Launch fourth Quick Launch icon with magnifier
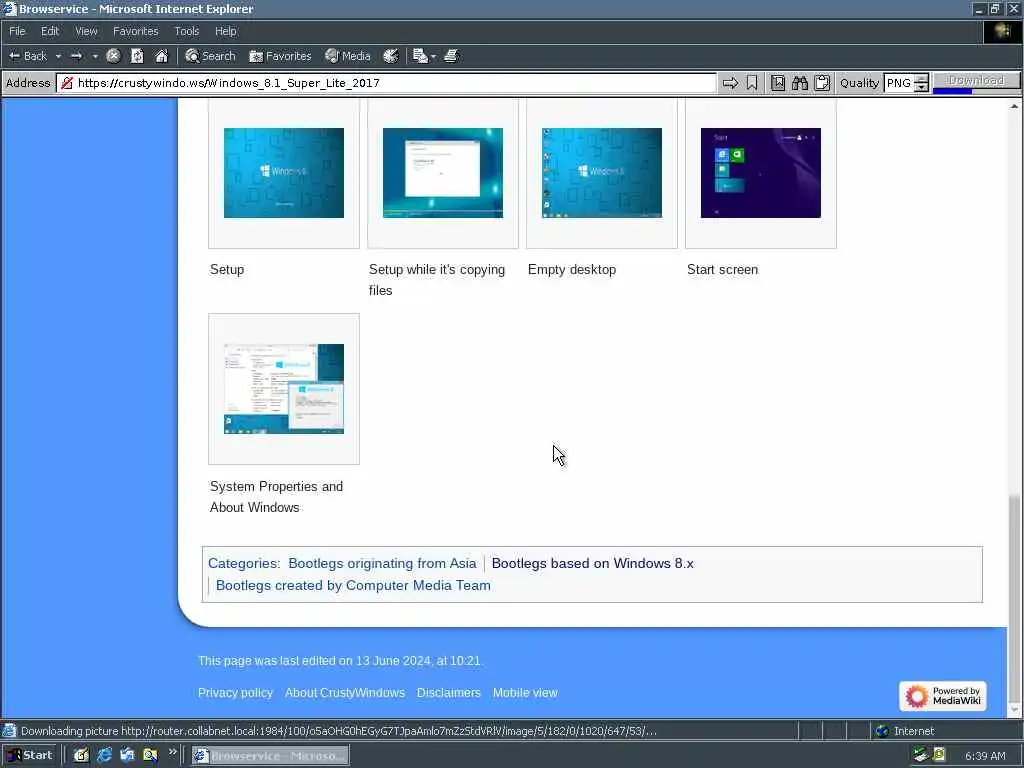Image resolution: width=1024 pixels, height=768 pixels. [x=150, y=756]
